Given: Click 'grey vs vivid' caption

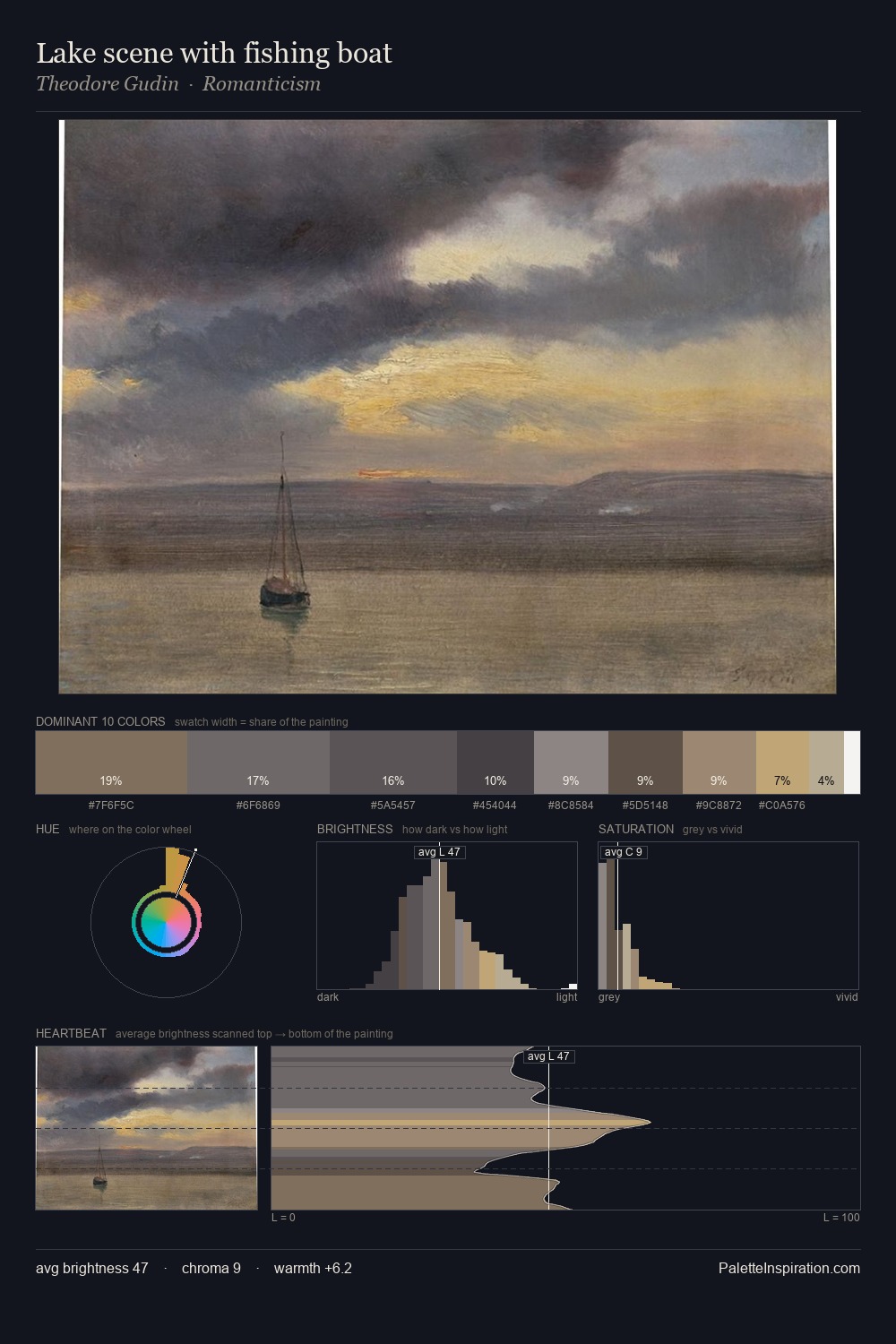Looking at the screenshot, I should [712, 830].
